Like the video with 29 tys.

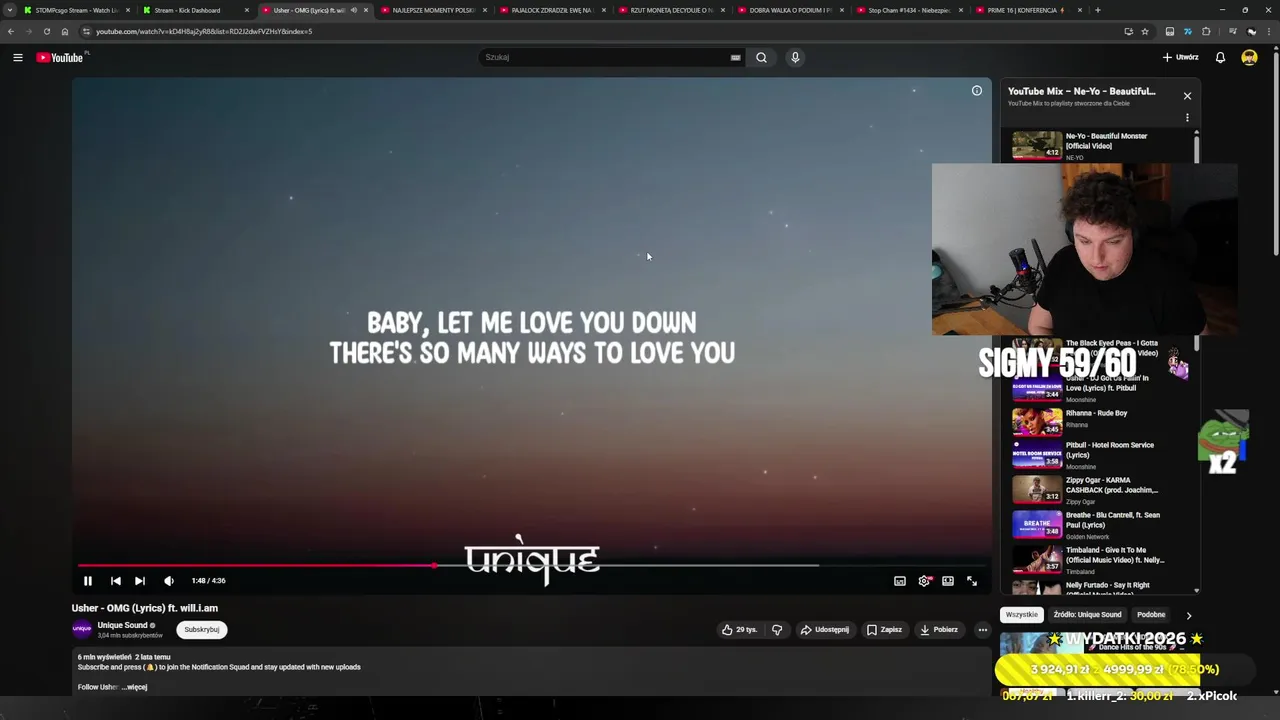pos(740,630)
